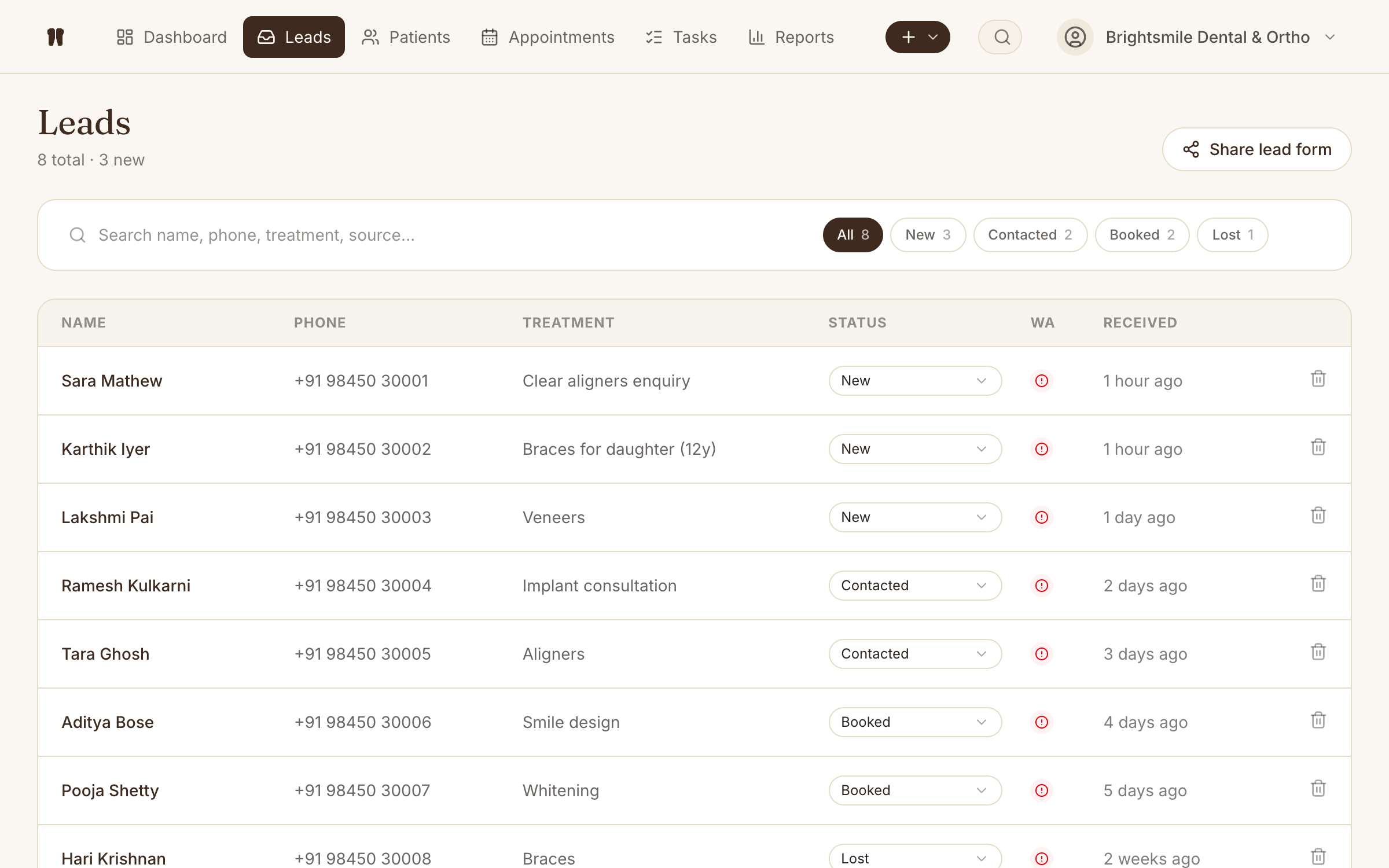Filter leads by All 8
The image size is (1389, 868).
click(x=853, y=235)
